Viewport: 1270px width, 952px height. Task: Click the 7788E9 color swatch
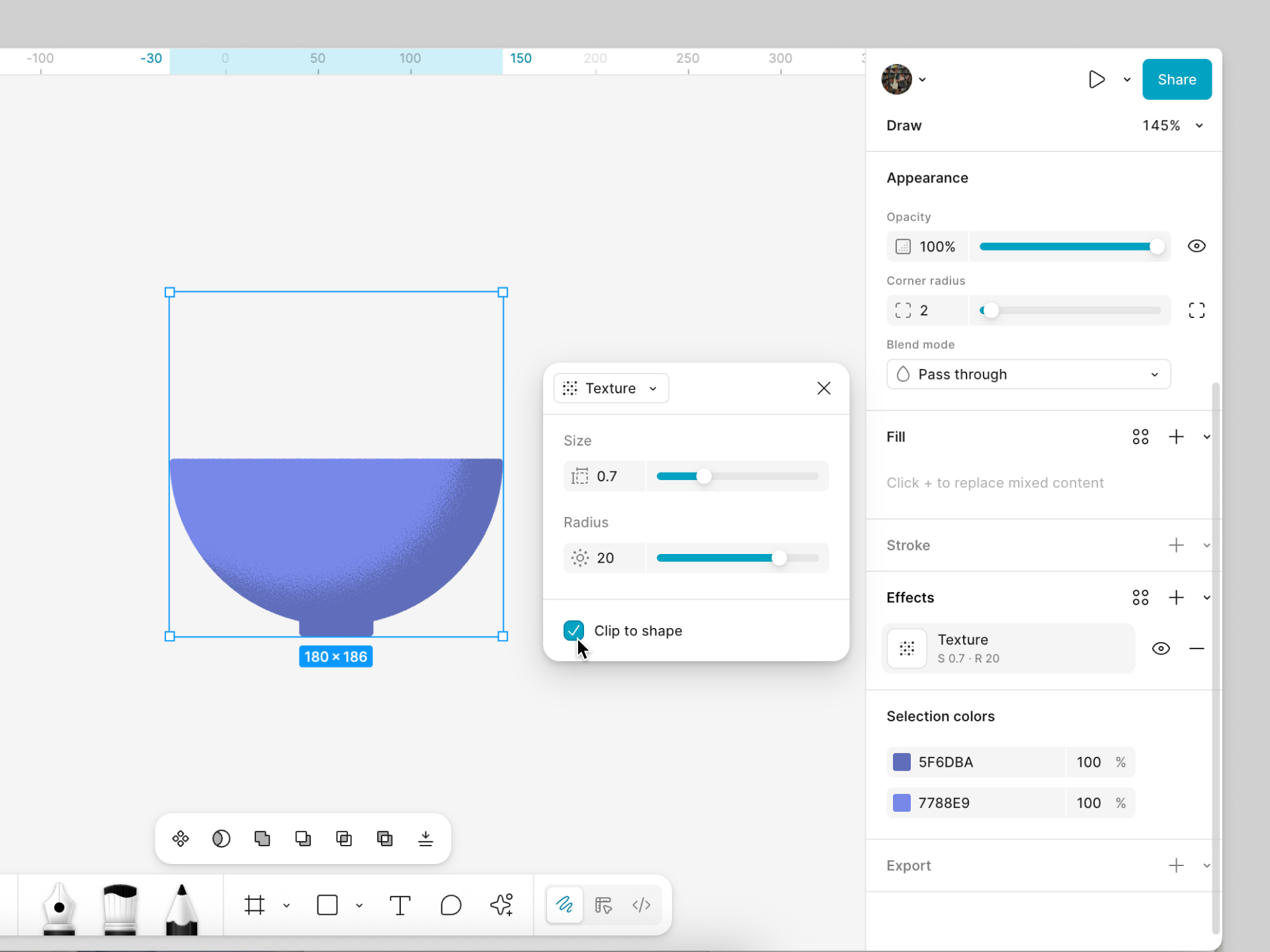[x=902, y=803]
